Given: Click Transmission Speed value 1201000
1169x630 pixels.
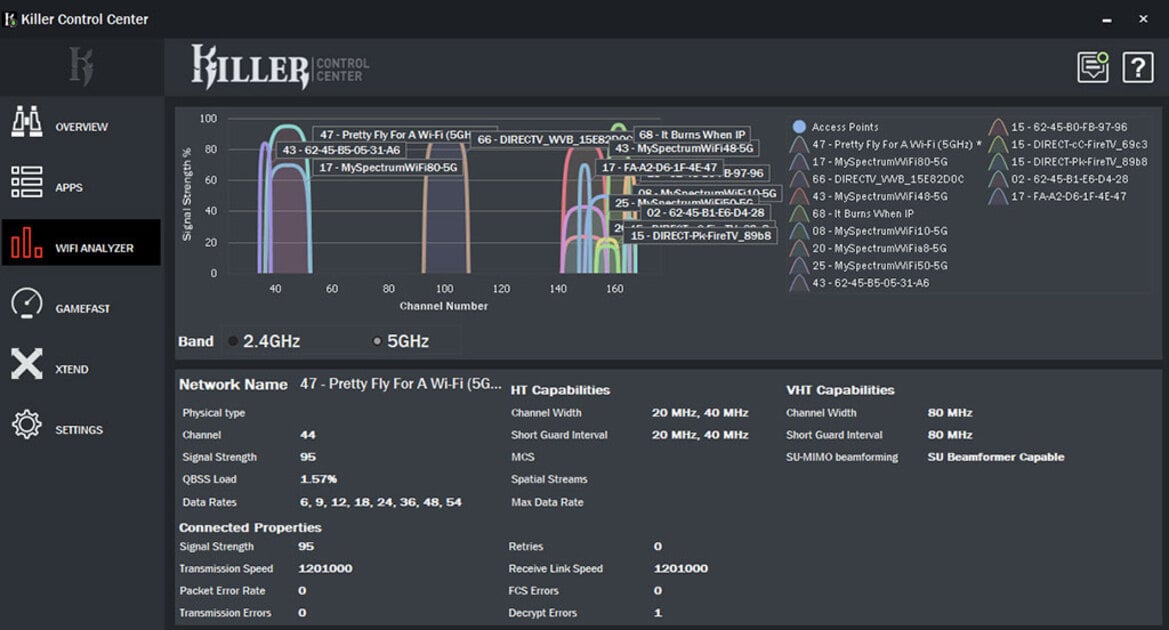Looking at the screenshot, I should coord(325,569).
